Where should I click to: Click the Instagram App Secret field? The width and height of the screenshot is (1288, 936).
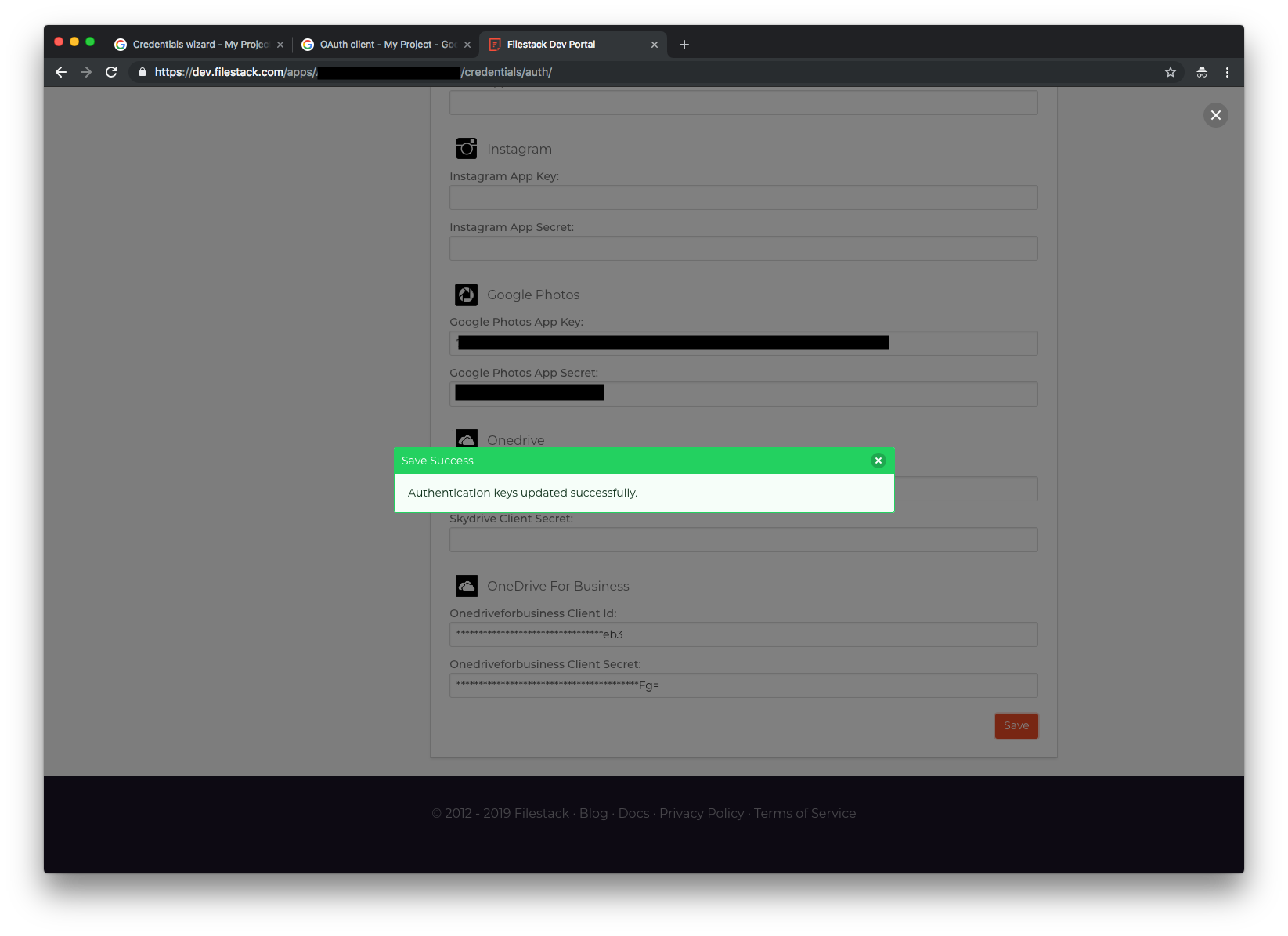click(744, 248)
